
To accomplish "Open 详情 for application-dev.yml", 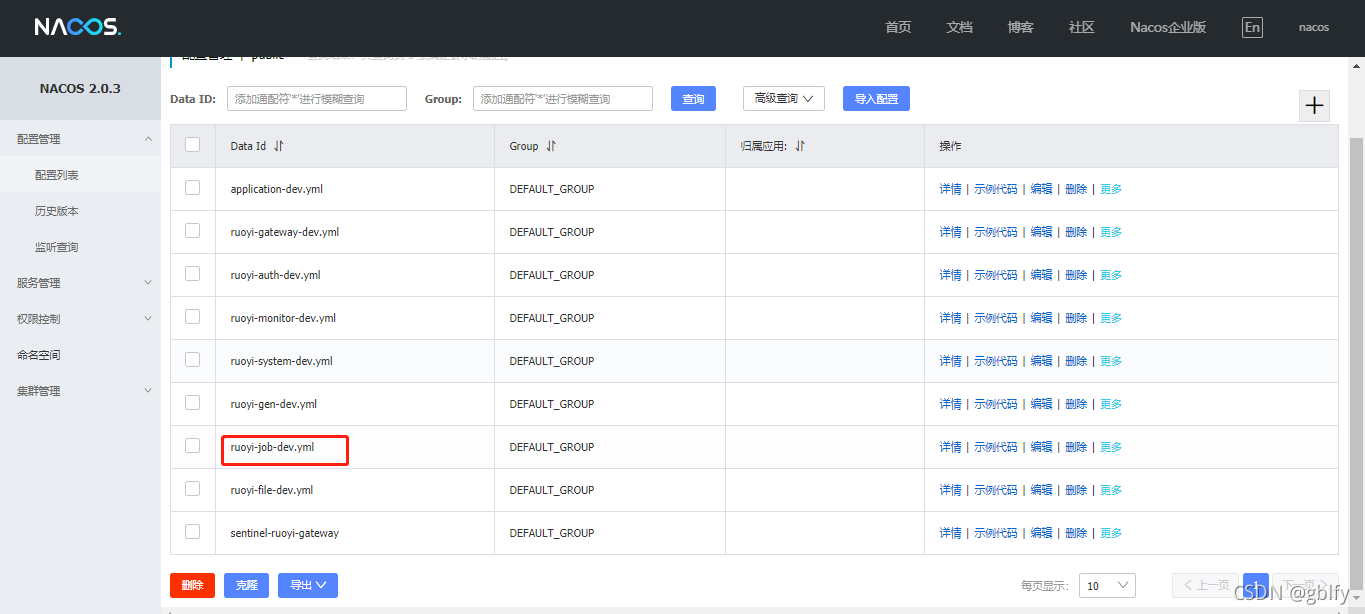I will point(950,189).
